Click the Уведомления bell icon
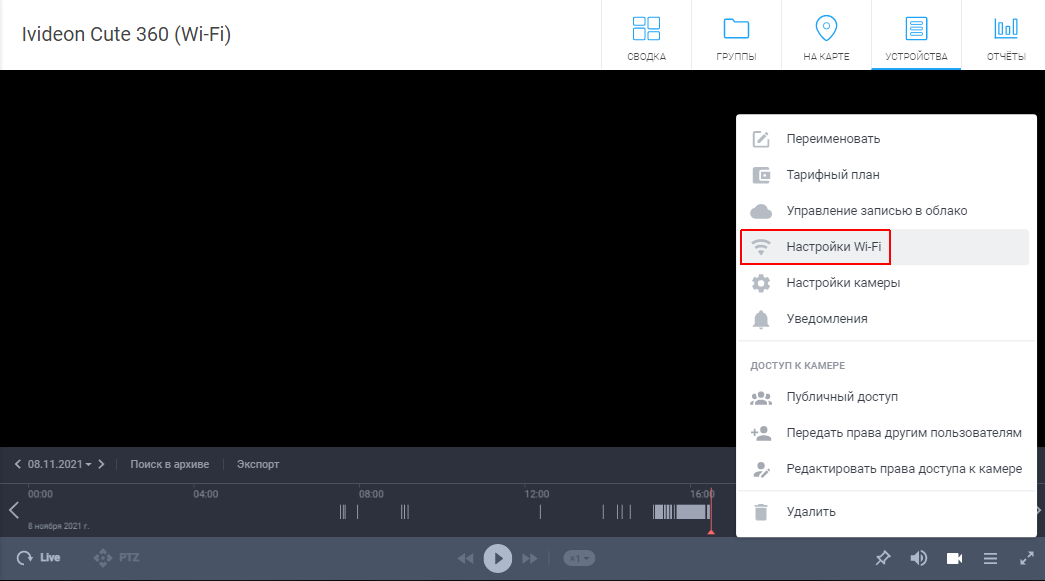 760,319
